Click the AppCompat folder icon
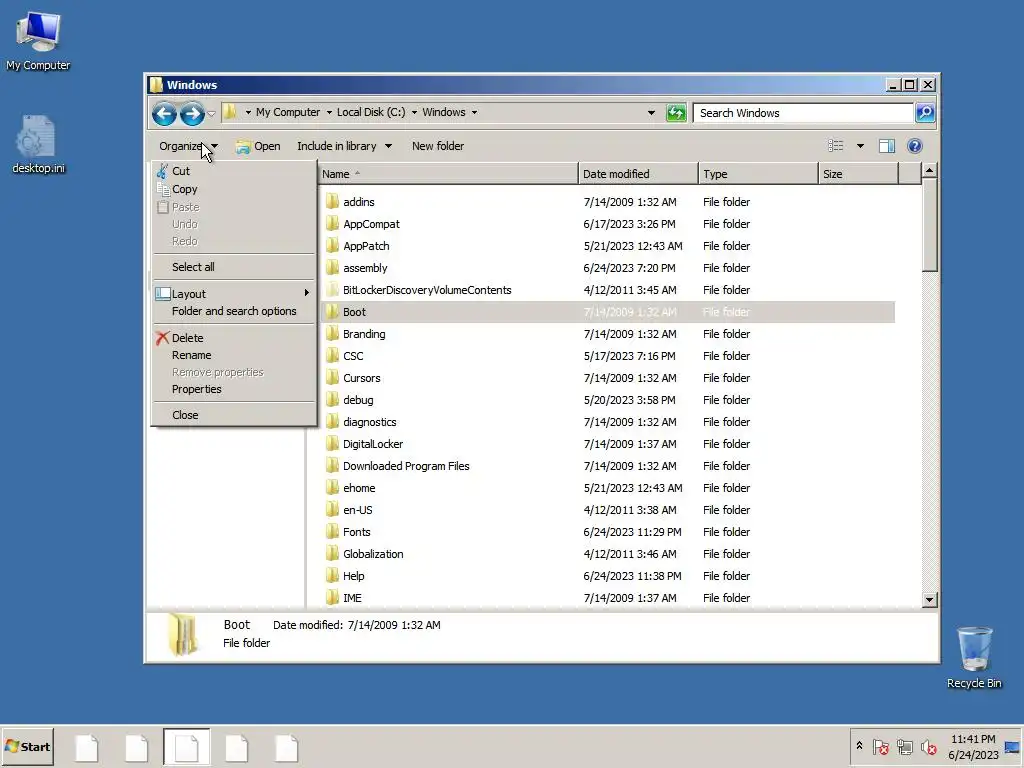This screenshot has width=1024, height=768. (x=332, y=223)
